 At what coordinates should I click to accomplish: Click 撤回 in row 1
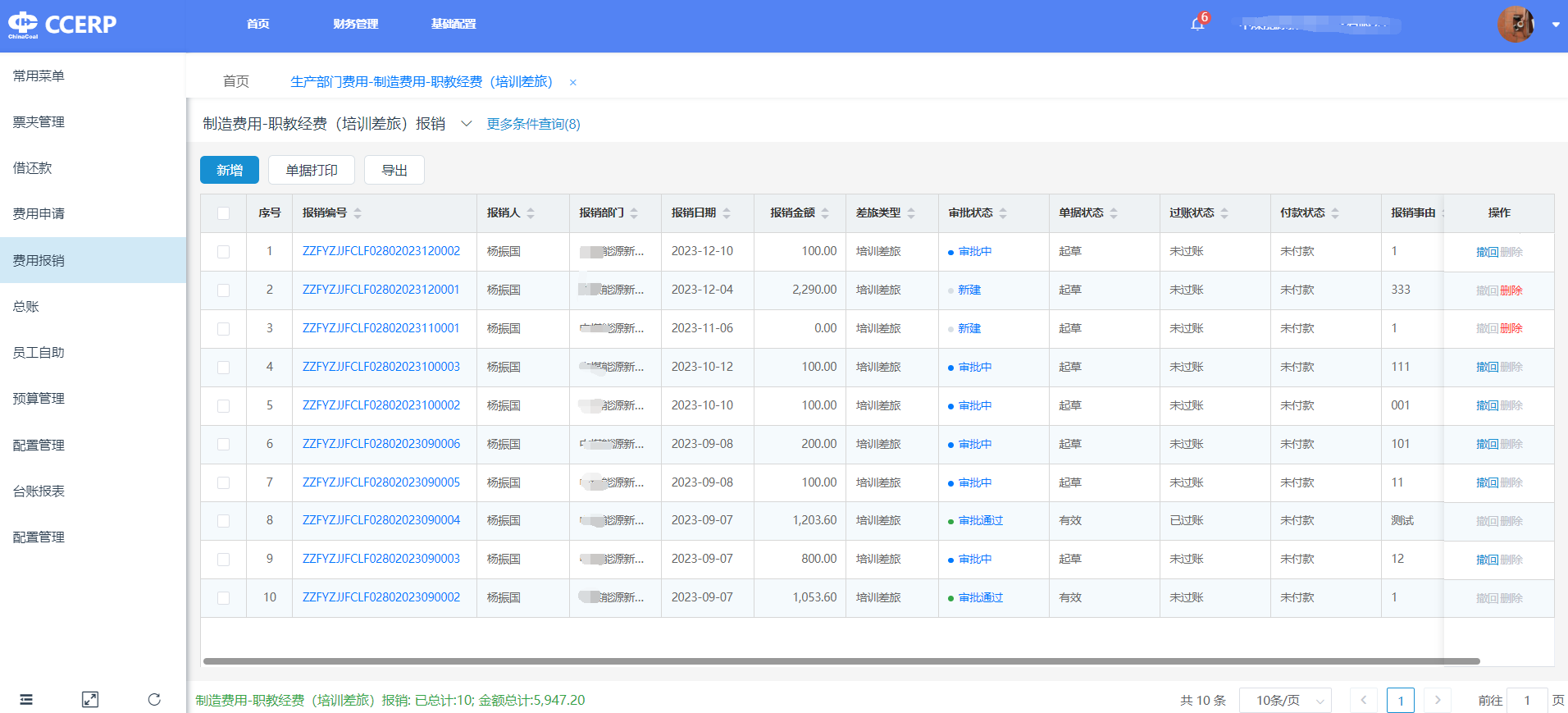tap(1488, 252)
